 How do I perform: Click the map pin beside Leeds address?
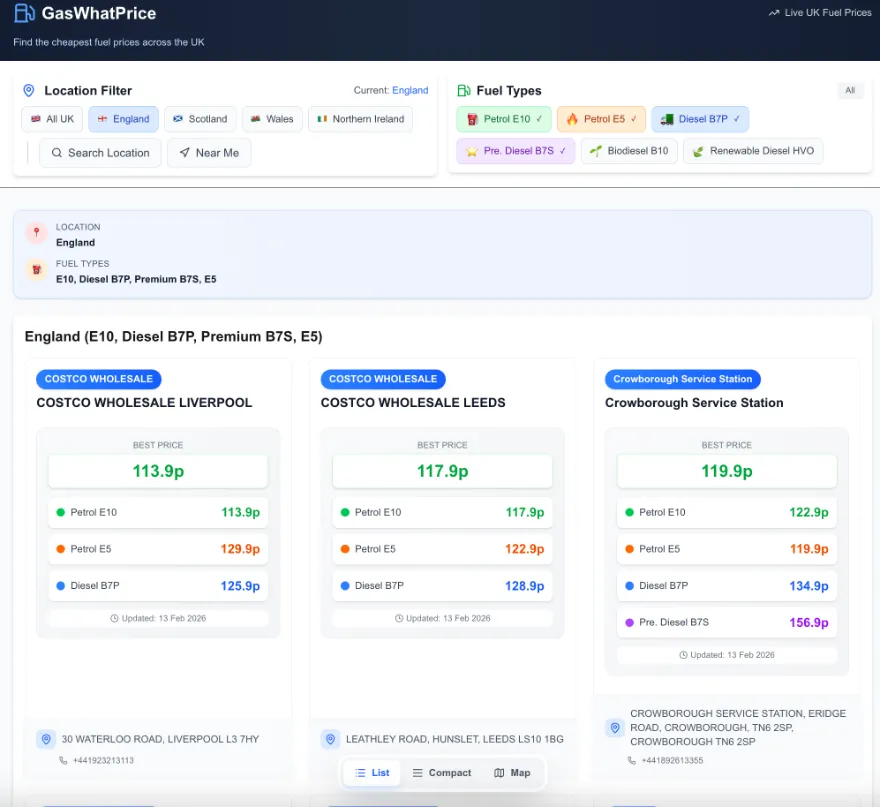point(330,739)
